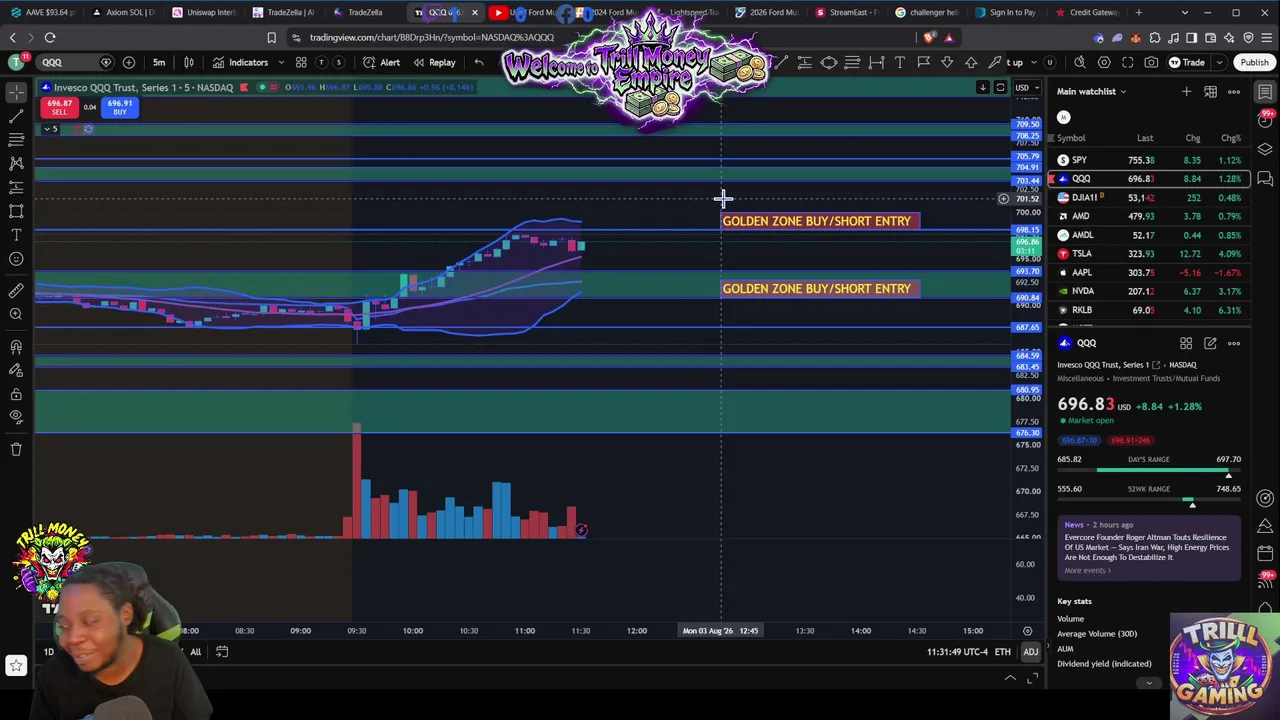Select the trend line drawing tool
The height and width of the screenshot is (720, 1280).
click(x=16, y=116)
